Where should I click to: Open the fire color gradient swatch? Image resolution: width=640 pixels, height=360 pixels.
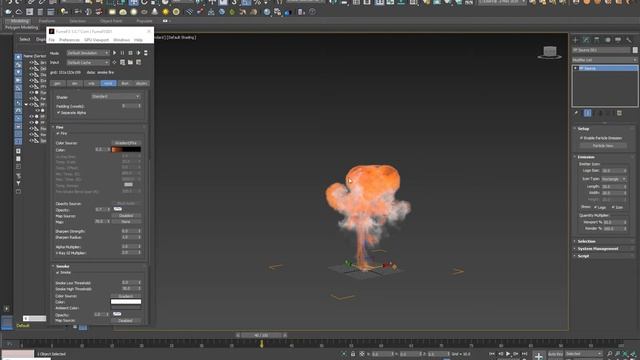click(x=126, y=150)
